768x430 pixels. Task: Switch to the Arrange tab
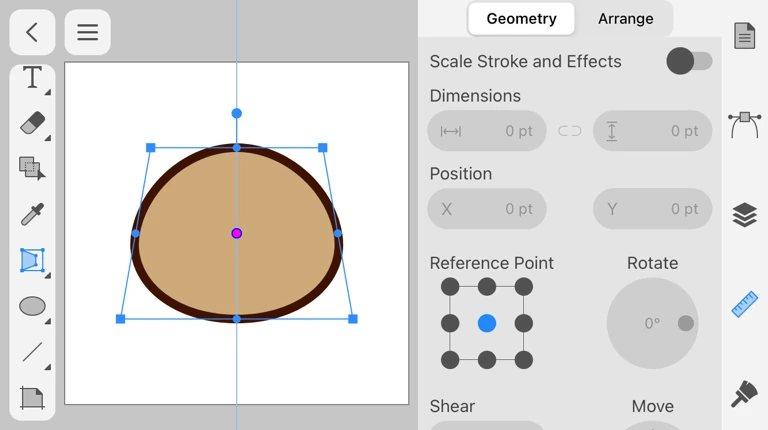tap(625, 19)
